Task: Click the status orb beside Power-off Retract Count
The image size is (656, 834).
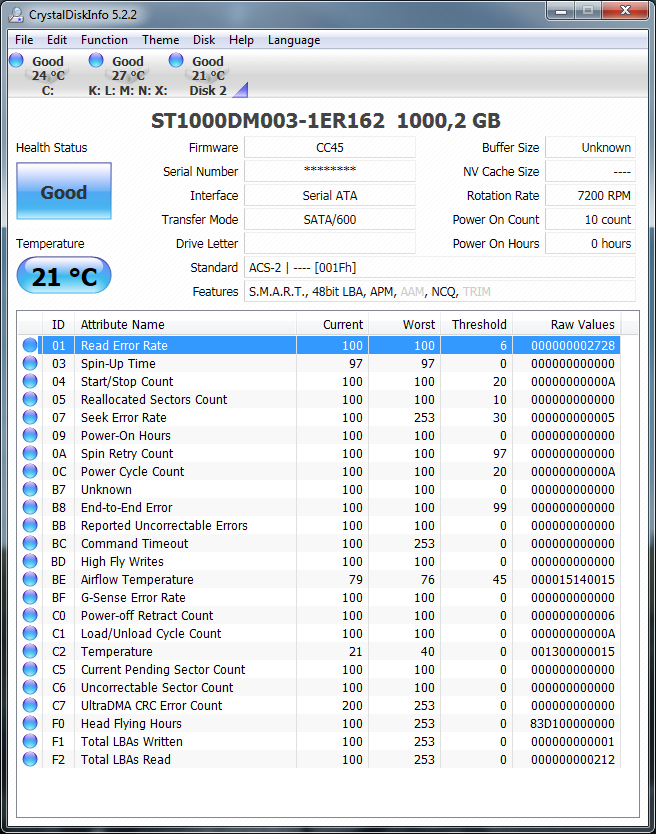Action: click(x=30, y=616)
